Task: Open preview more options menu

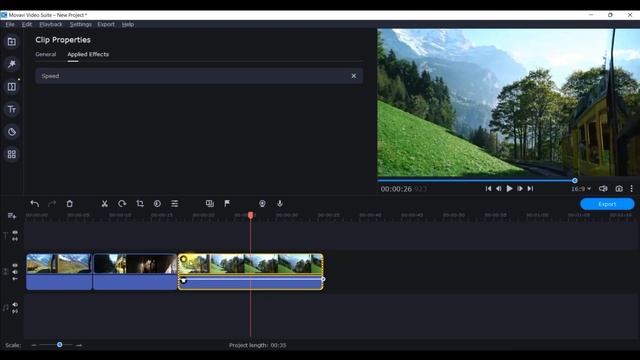Action: coord(631,189)
